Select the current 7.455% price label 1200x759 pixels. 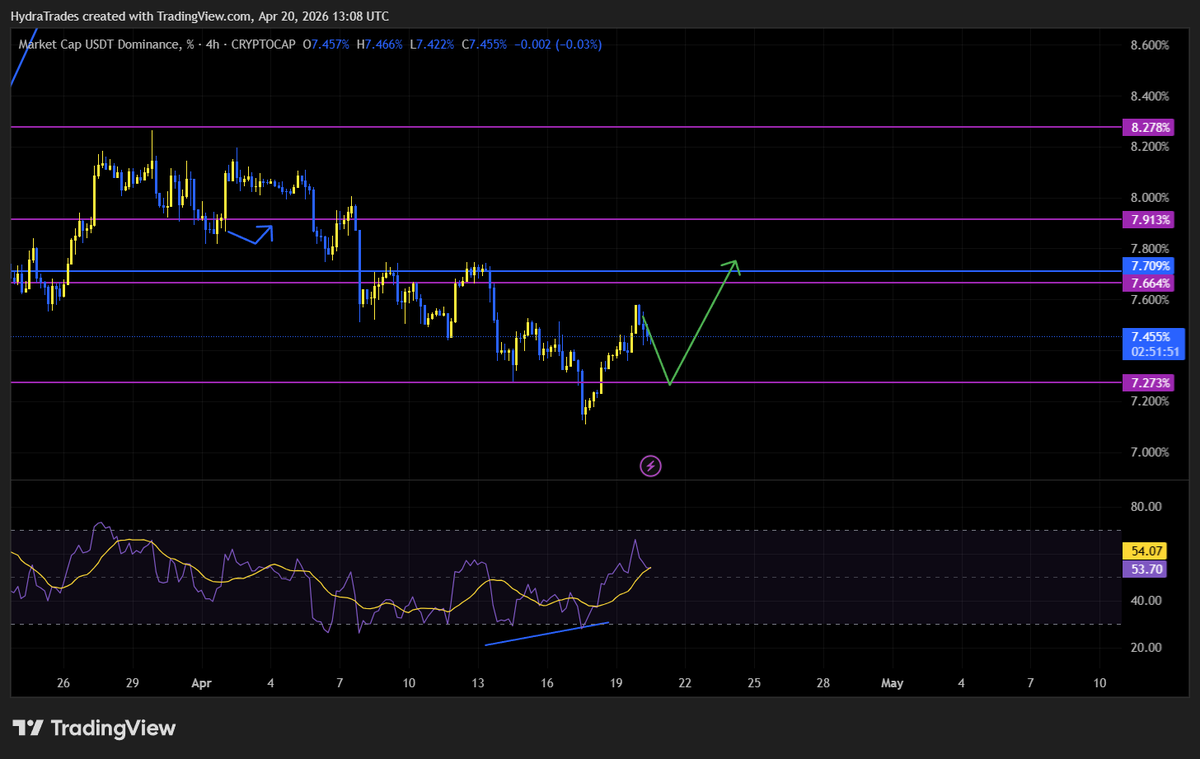1148,338
